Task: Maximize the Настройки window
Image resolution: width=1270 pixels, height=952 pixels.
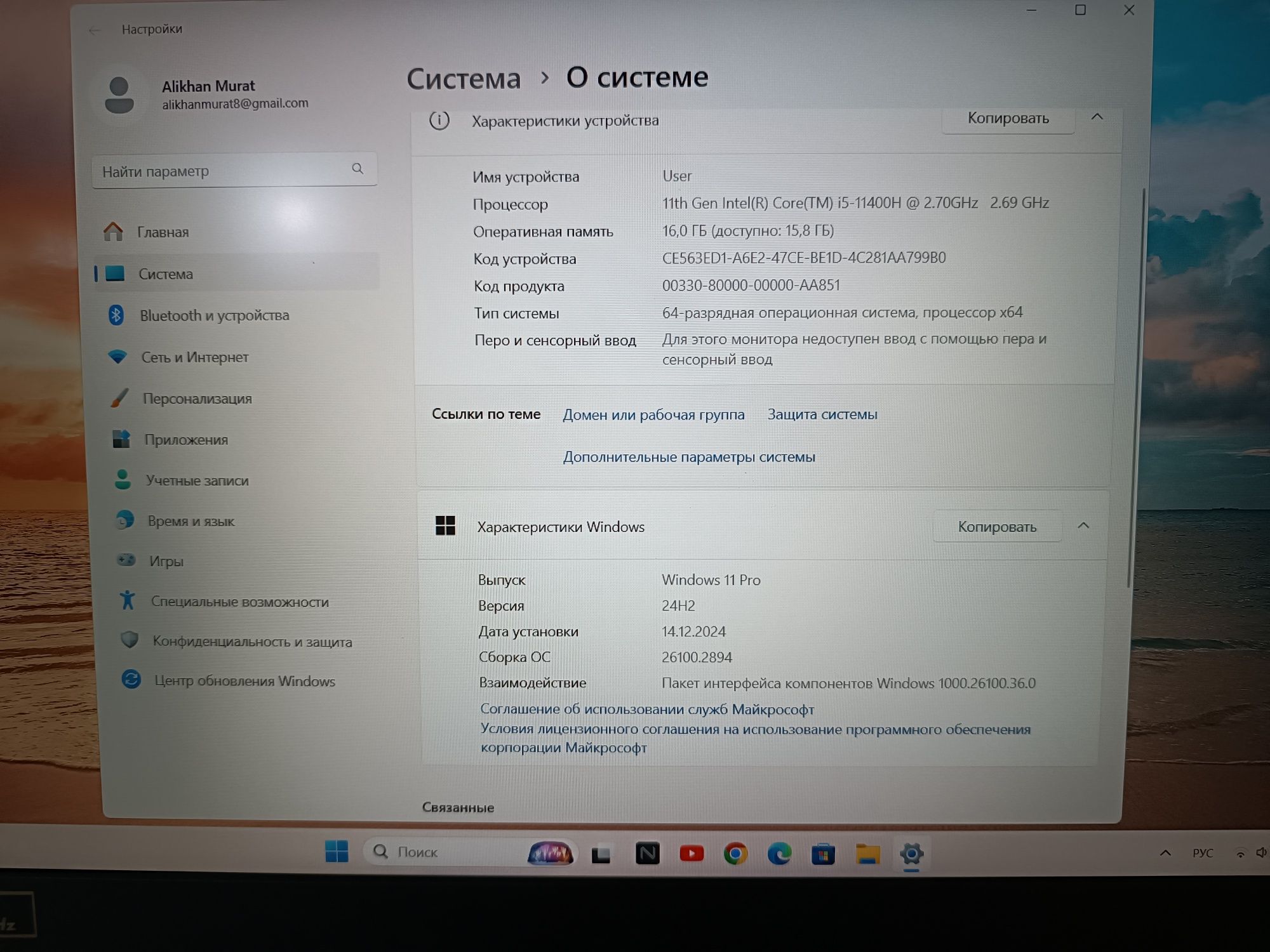Action: [1080, 10]
